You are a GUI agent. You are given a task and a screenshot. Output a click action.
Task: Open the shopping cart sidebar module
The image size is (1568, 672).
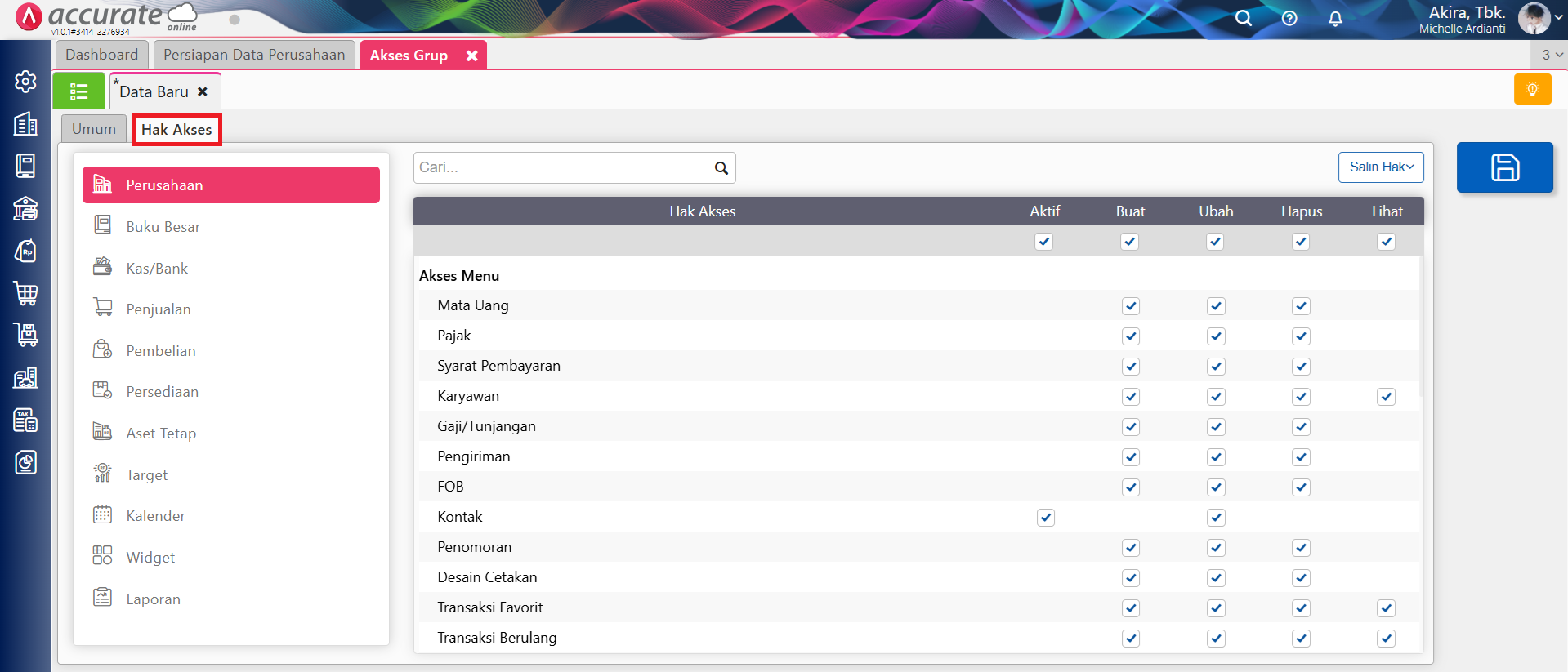coord(25,292)
